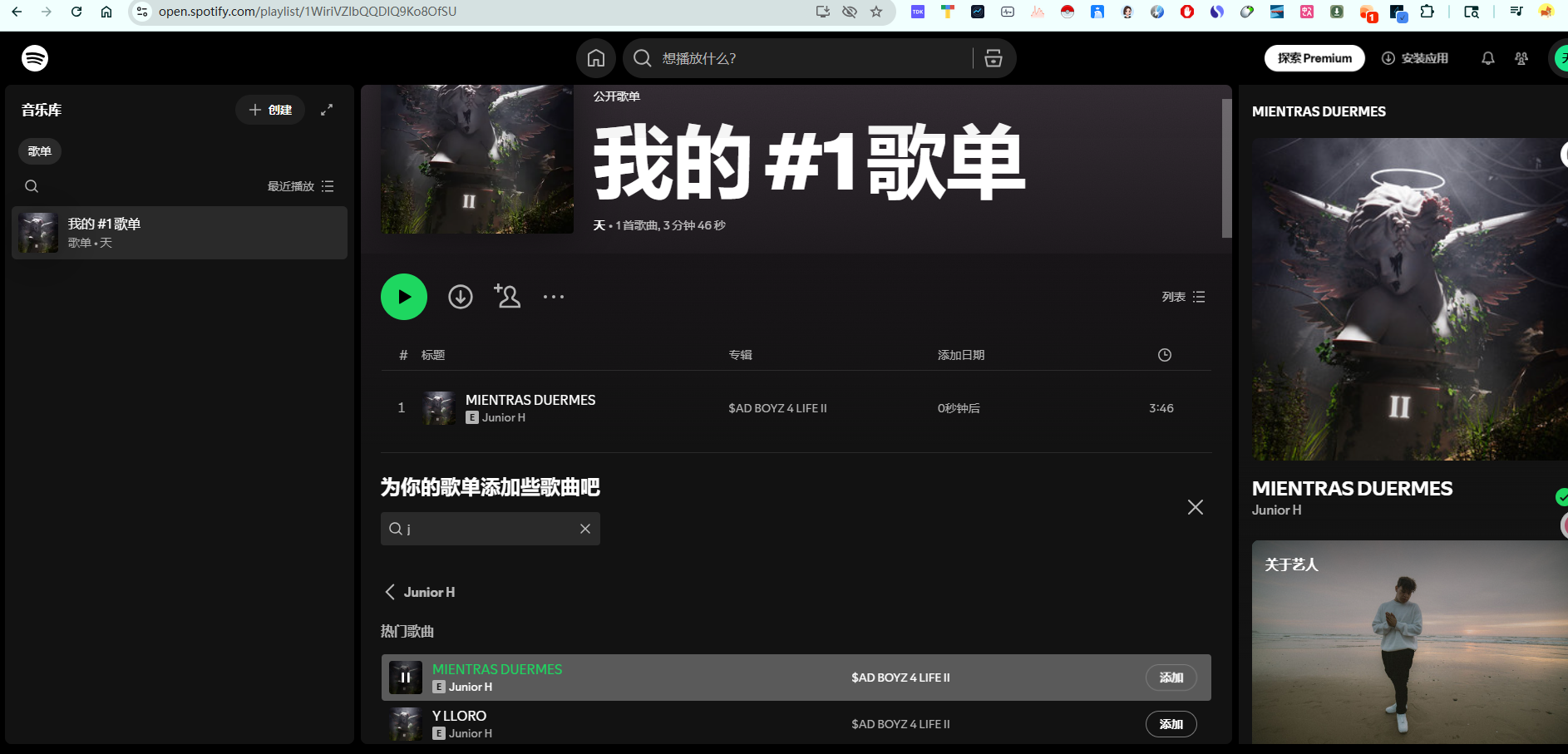Click the duration clock column header
1568x754 pixels.
1165,355
